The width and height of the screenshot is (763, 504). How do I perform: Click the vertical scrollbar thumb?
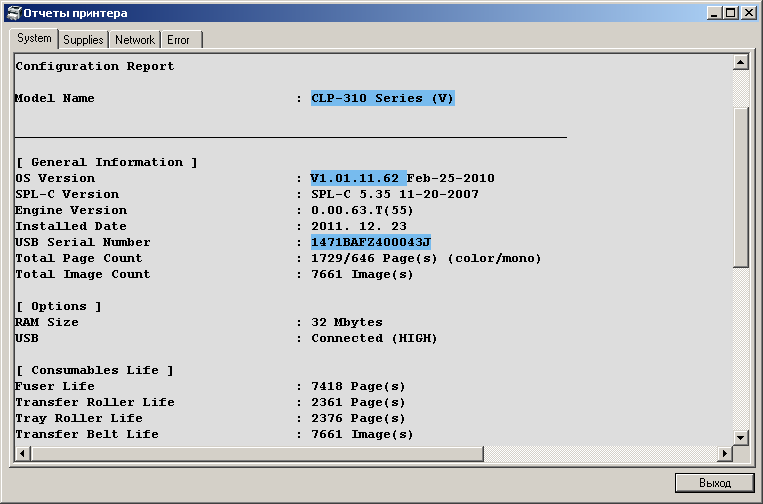[x=740, y=187]
